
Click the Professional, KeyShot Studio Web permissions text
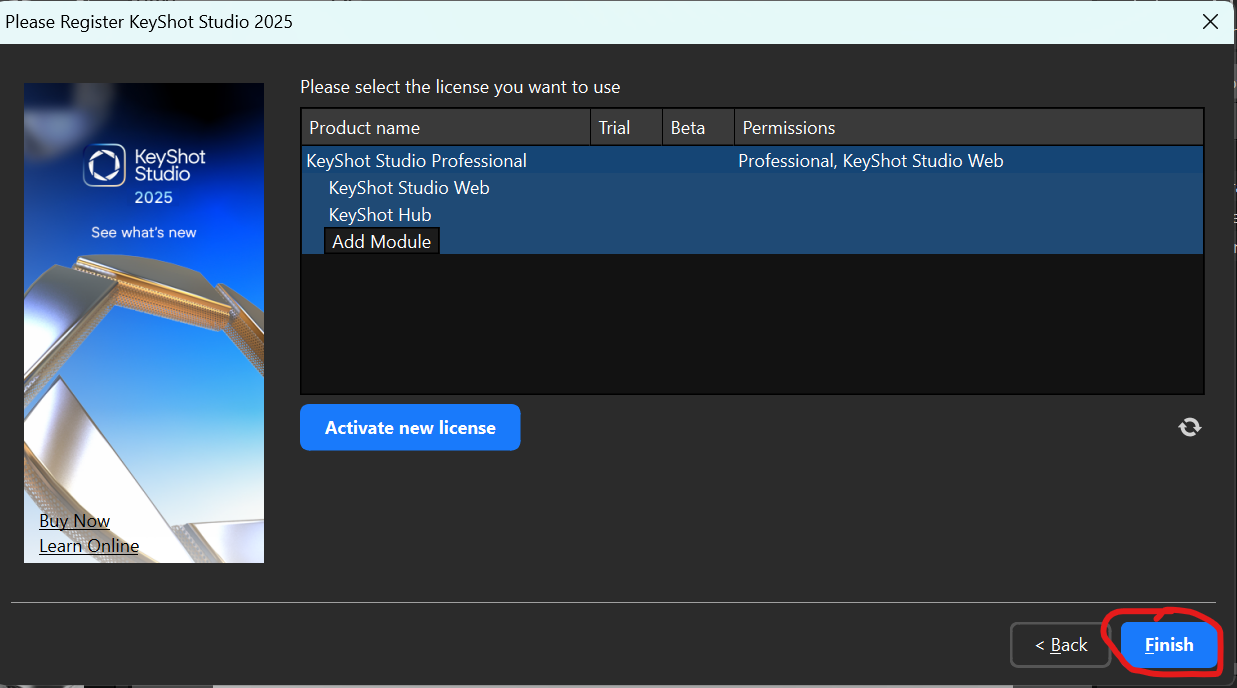(x=870, y=160)
